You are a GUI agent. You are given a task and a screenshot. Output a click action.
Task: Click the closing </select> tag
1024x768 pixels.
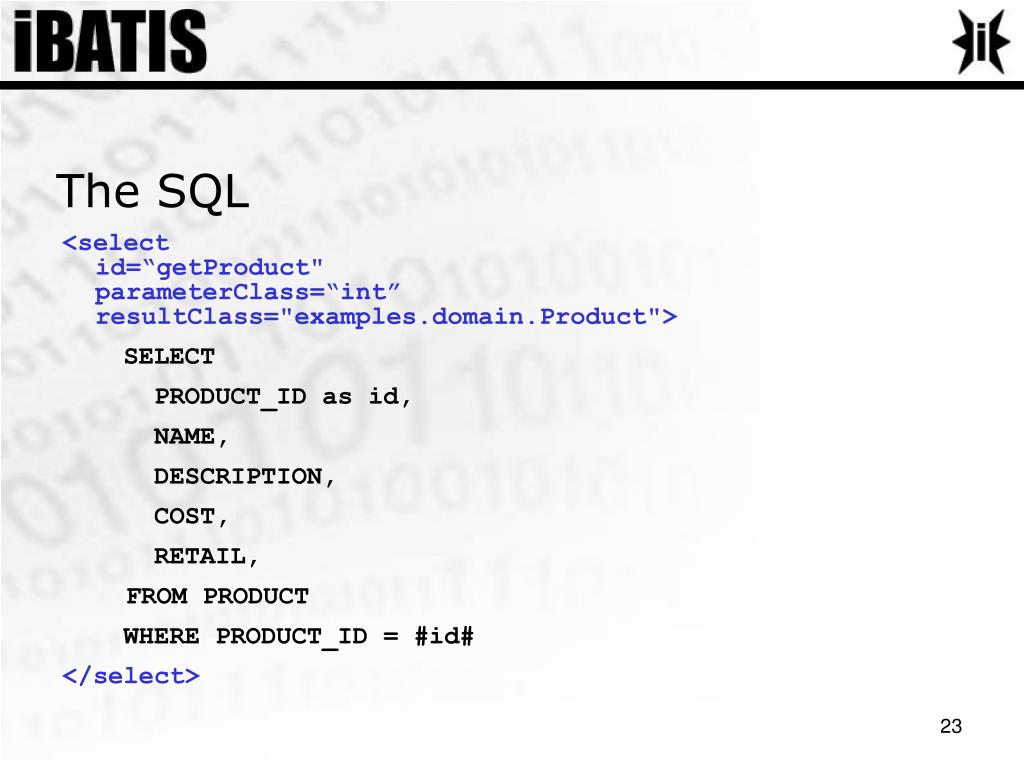pos(131,676)
